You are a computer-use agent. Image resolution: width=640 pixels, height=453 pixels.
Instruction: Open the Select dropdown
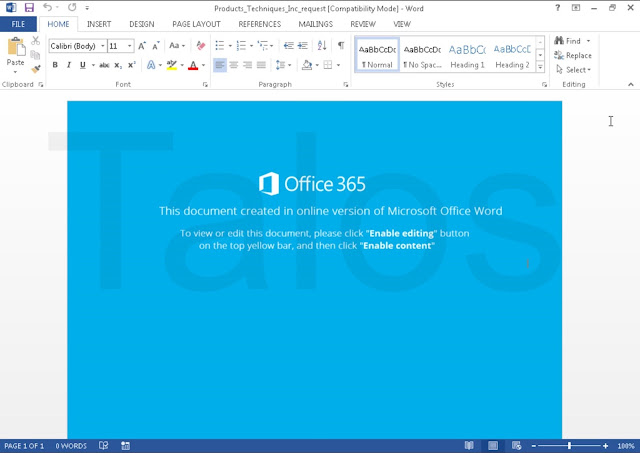pyautogui.click(x=573, y=70)
